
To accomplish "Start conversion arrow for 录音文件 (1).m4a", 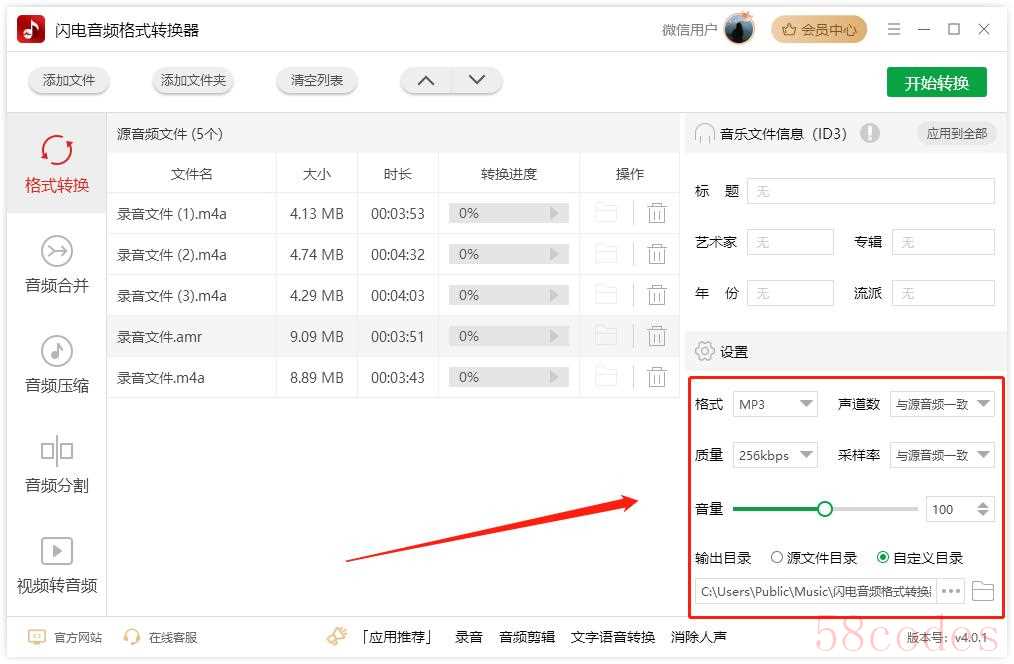I will tap(554, 213).
